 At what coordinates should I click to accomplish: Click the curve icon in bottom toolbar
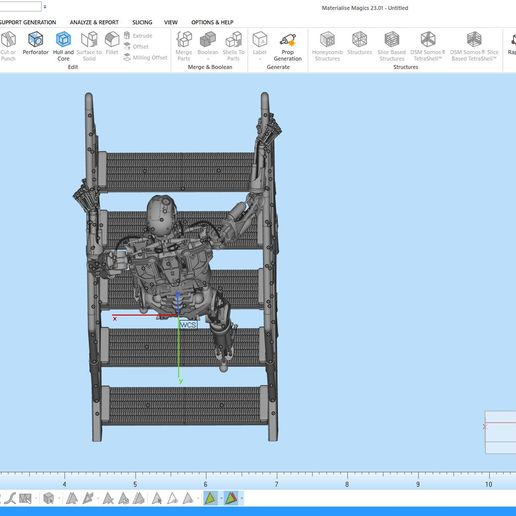[11, 498]
